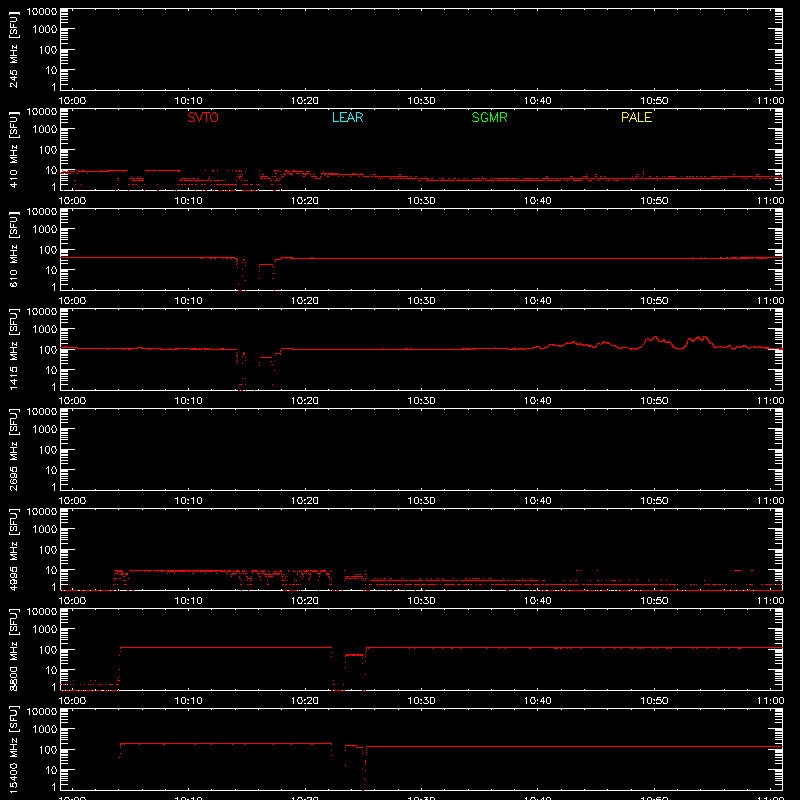Image resolution: width=800 pixels, height=800 pixels.
Task: Click the 100 tick on 410 MHz axis
Action: (x=48, y=150)
